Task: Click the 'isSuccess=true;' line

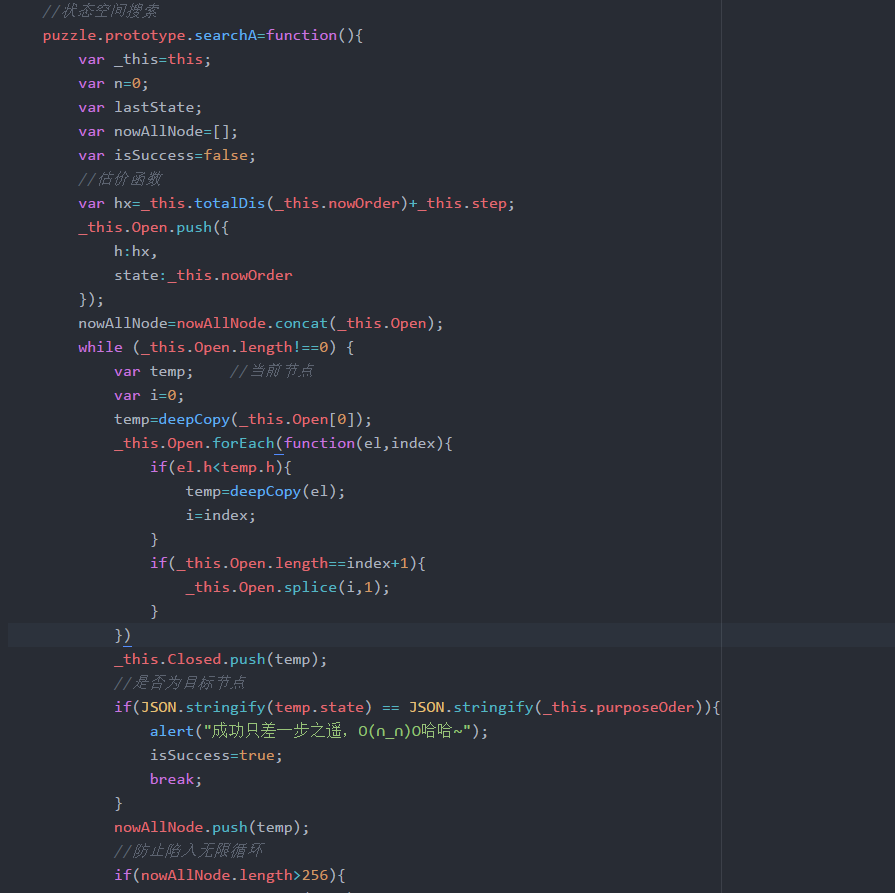Action: point(216,755)
